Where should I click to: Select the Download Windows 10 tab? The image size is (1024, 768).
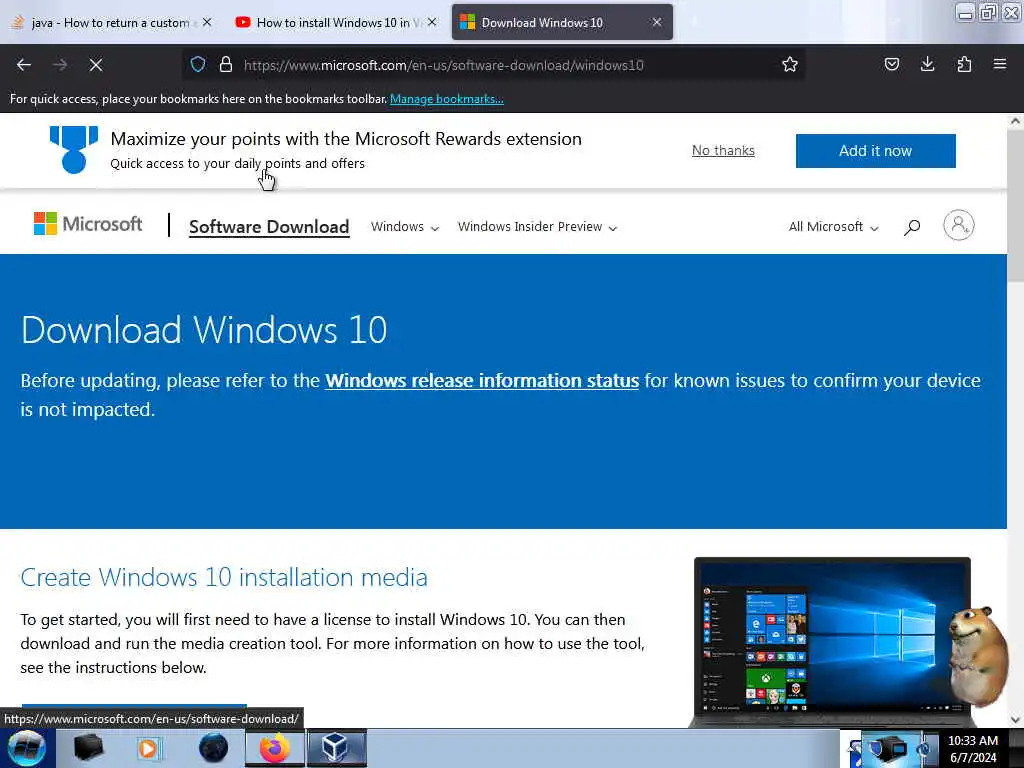[562, 22]
